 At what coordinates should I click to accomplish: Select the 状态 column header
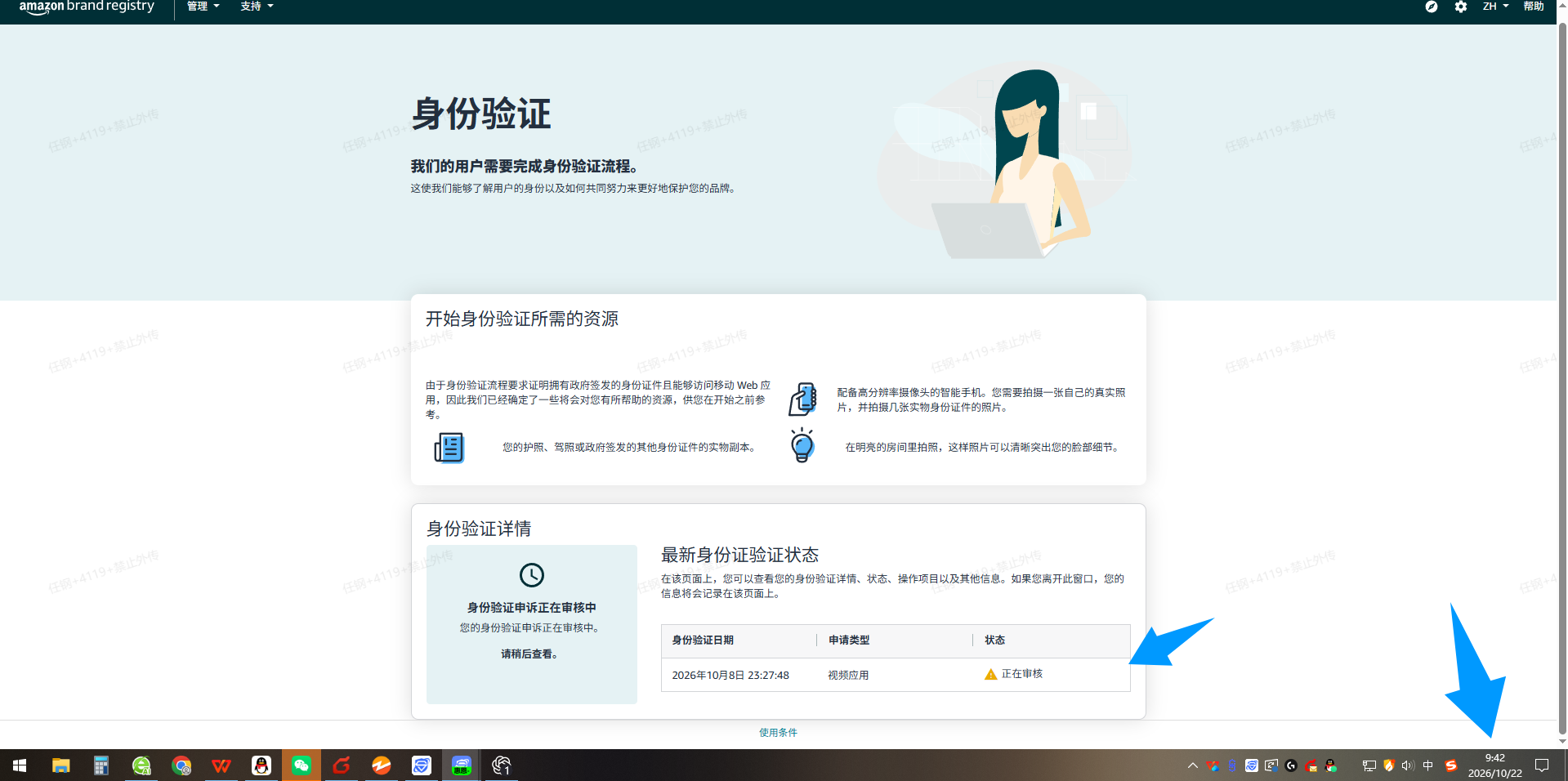coord(994,640)
